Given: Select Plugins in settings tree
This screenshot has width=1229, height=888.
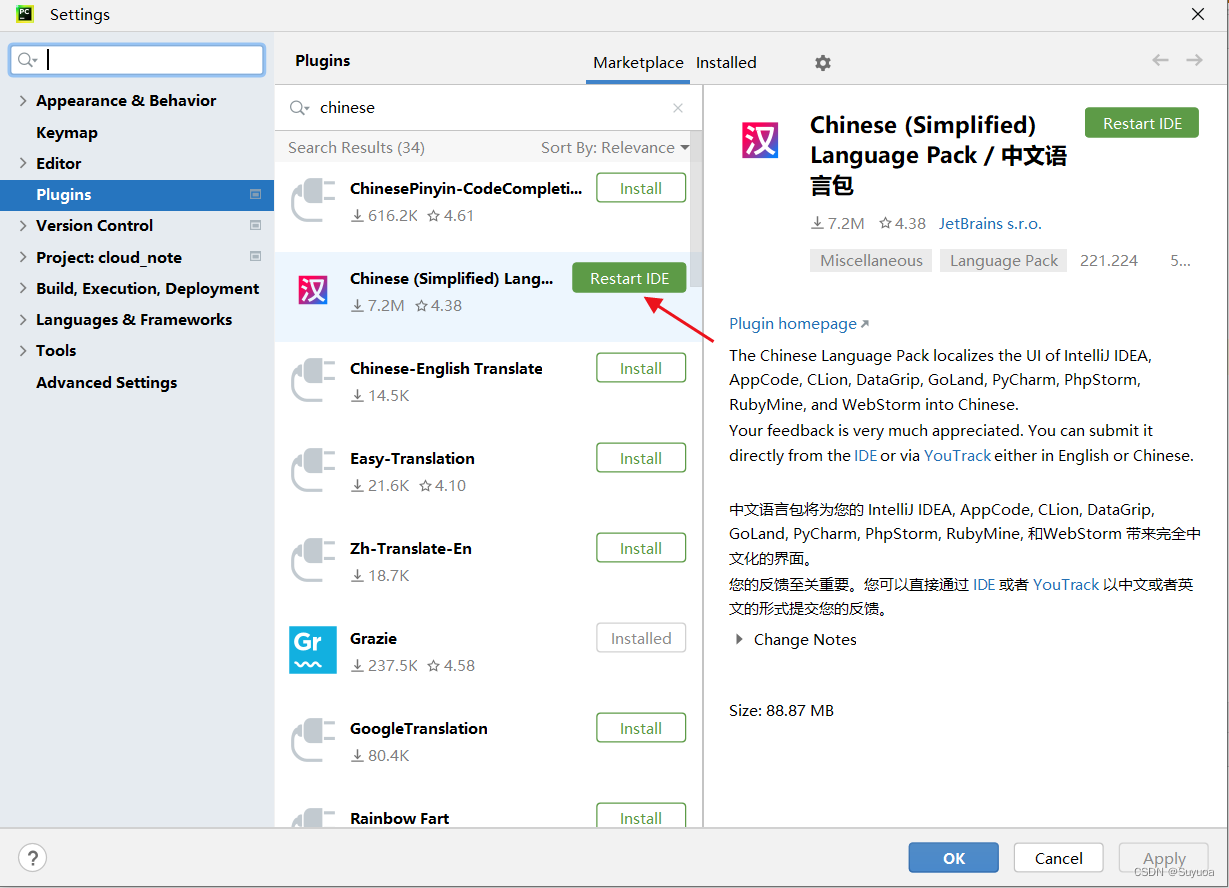Looking at the screenshot, I should 137,194.
